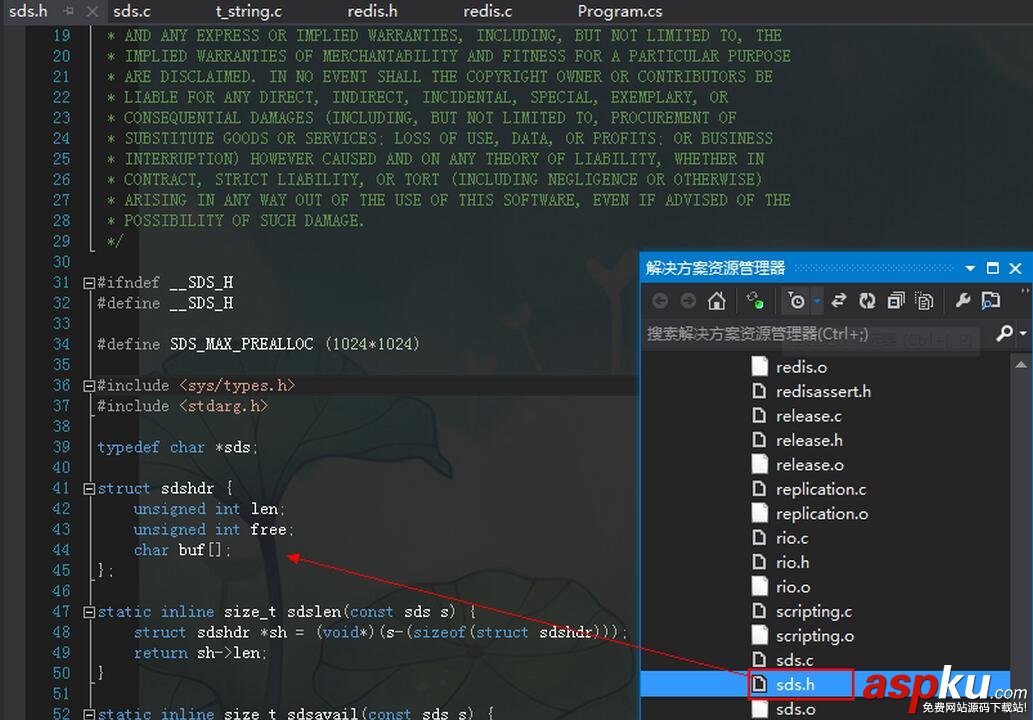Click on 'typedef char *sds;' line

pos(177,447)
